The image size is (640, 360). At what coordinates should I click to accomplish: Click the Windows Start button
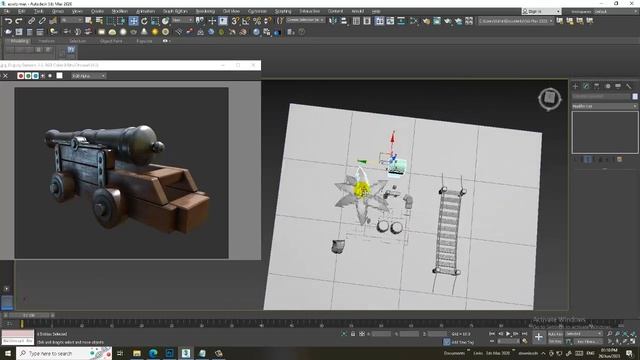[8, 353]
